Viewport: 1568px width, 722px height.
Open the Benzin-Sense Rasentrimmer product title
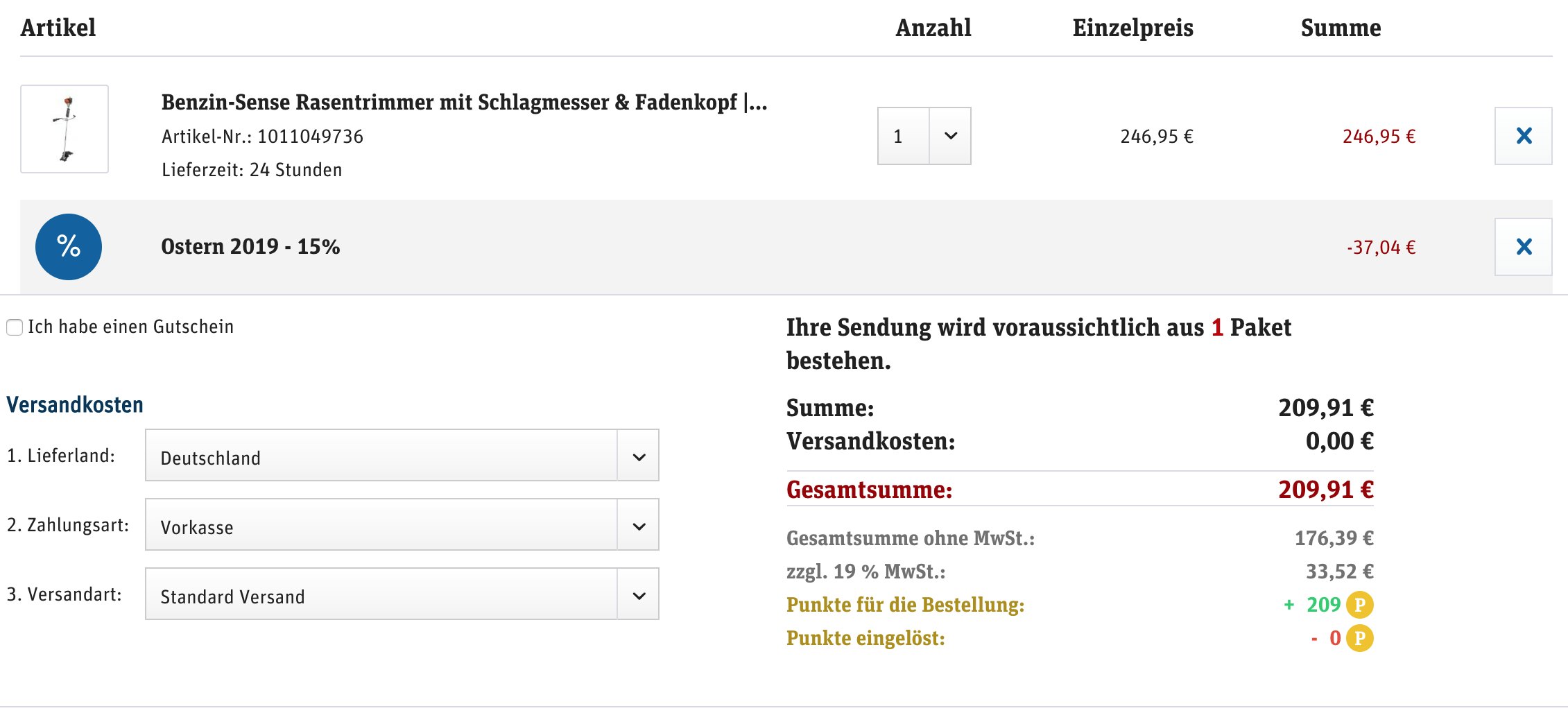464,103
